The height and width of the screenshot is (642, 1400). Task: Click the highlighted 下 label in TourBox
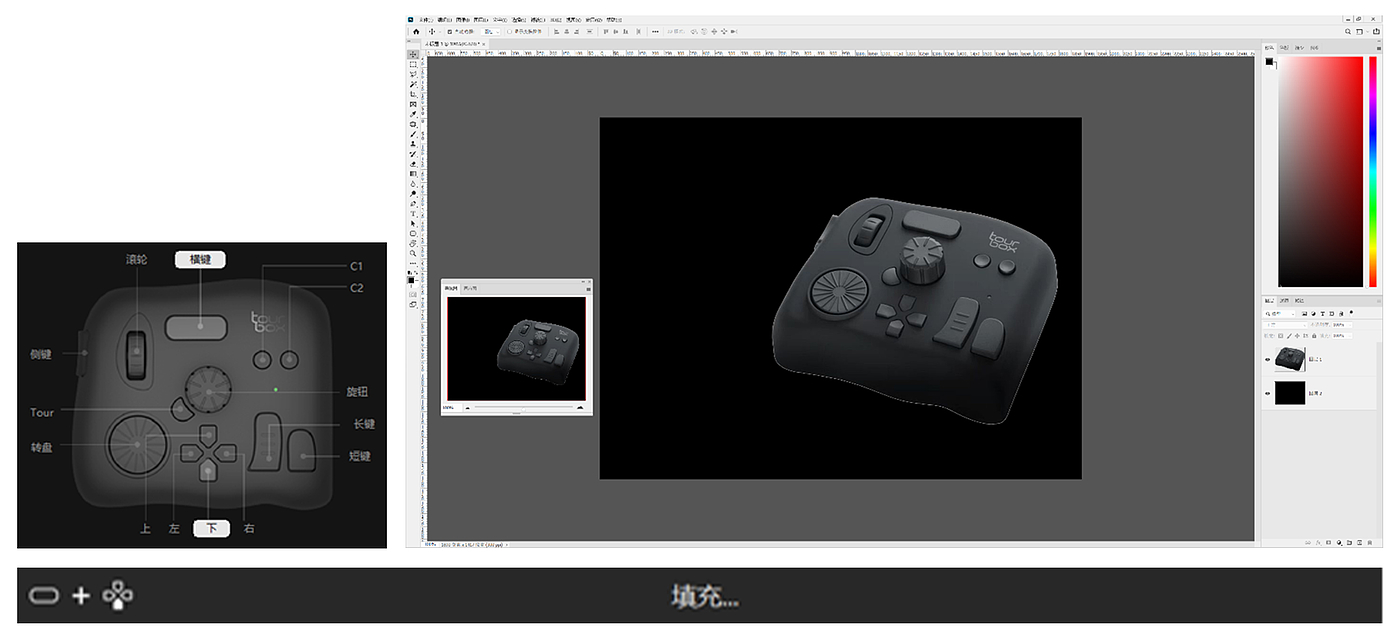click(x=211, y=528)
